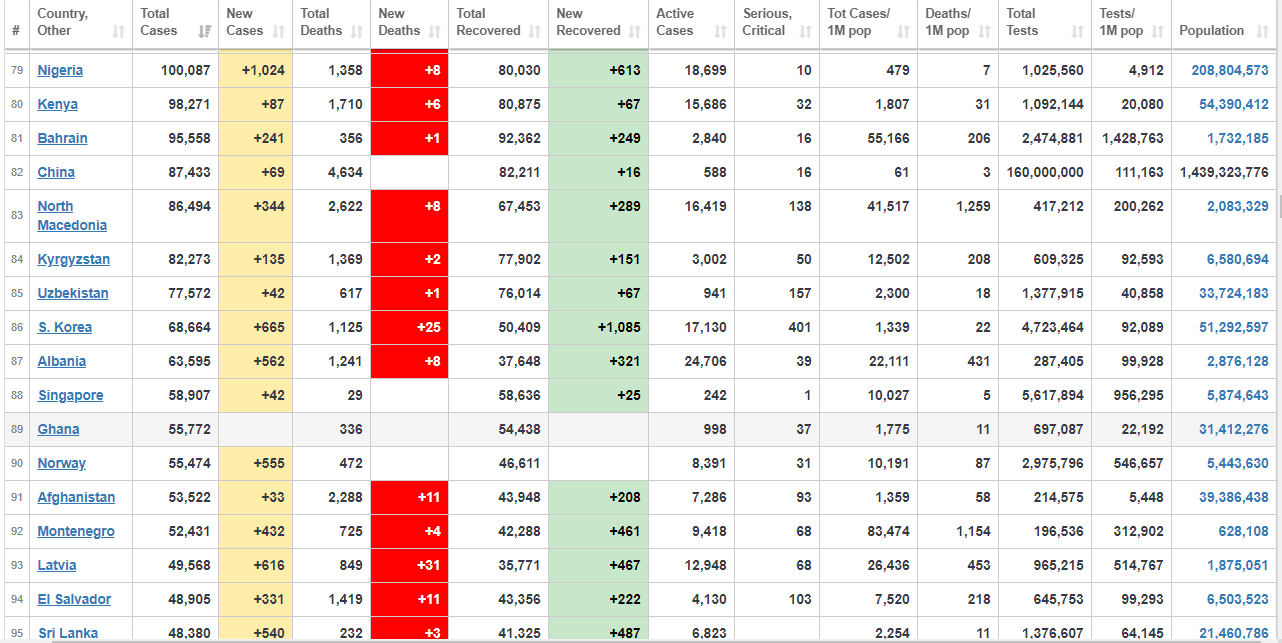Open the Nigeria country link
This screenshot has height=643, width=1282.
pyautogui.click(x=60, y=71)
